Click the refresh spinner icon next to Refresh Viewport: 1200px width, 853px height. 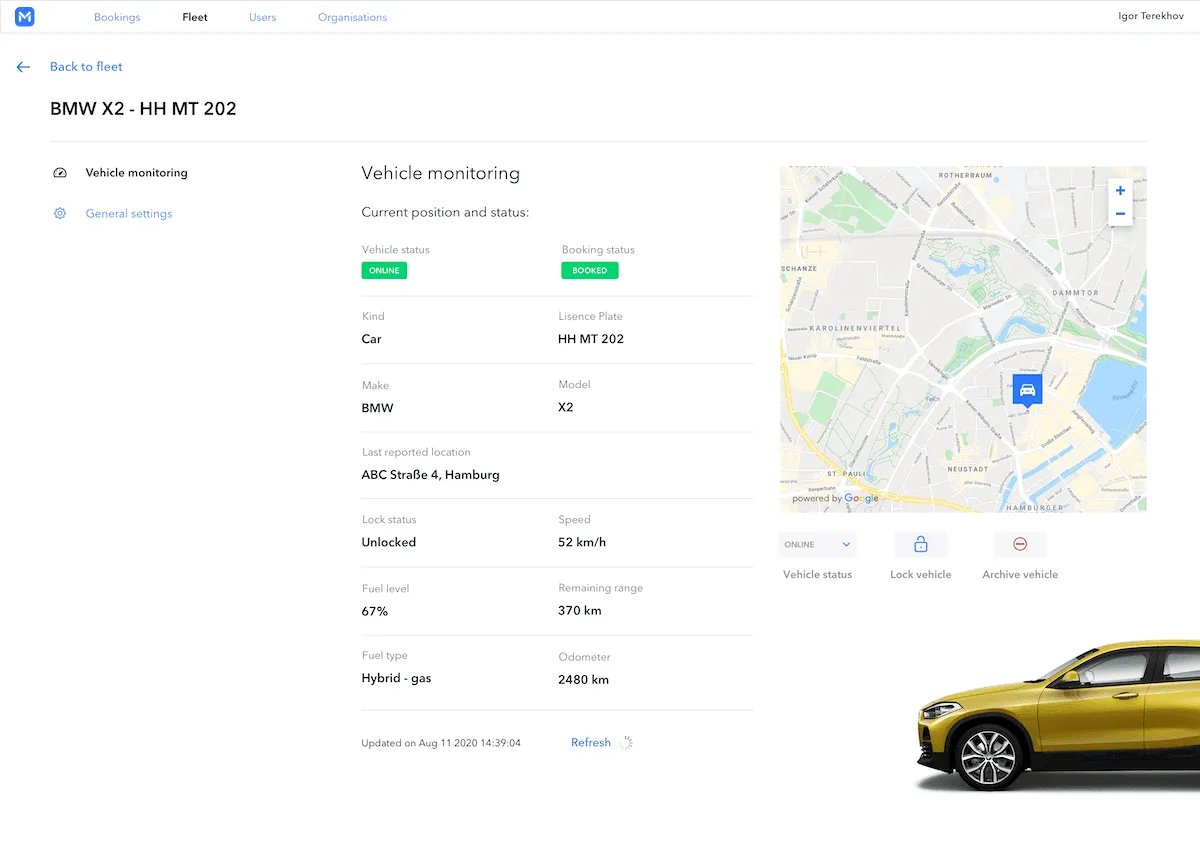[627, 743]
